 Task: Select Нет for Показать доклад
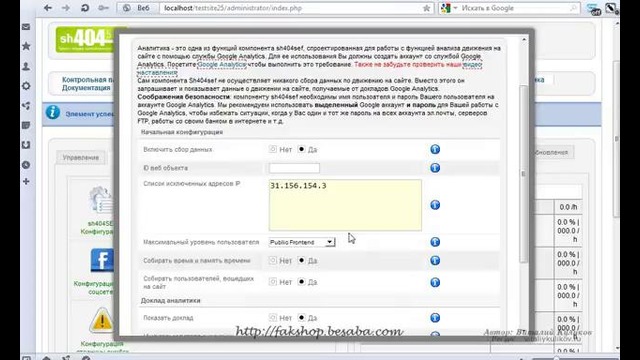(x=273, y=318)
